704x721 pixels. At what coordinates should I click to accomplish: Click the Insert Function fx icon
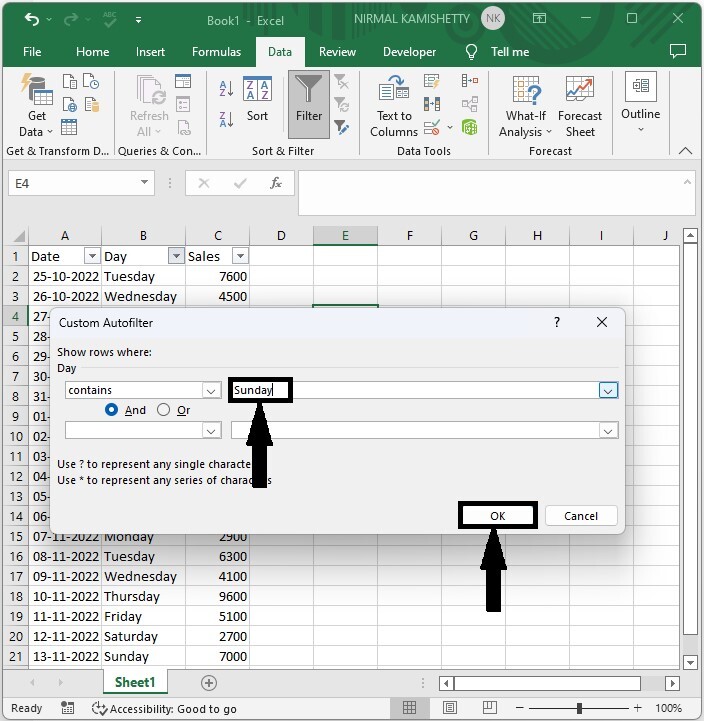tap(275, 183)
